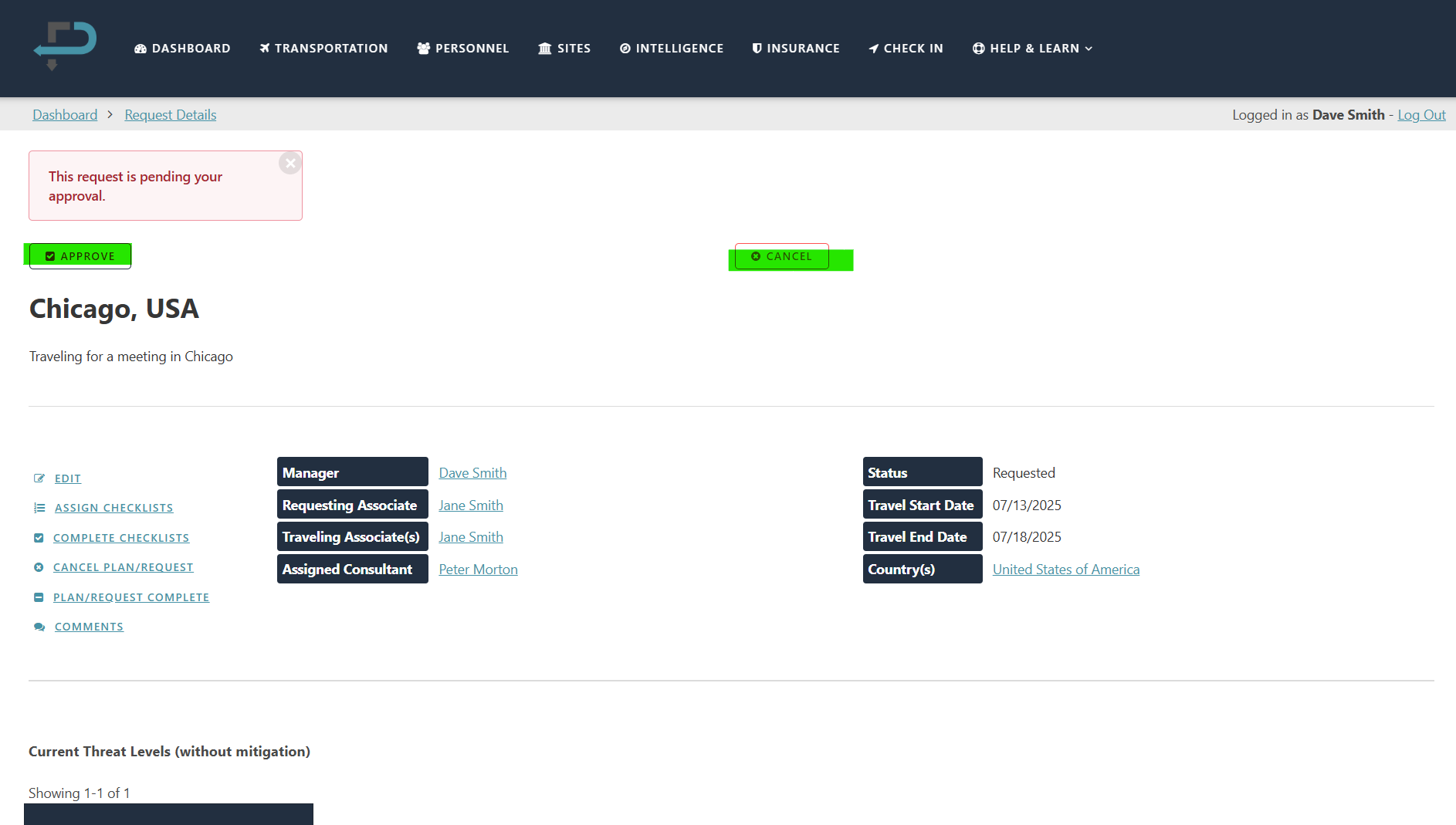Screen dimensions: 1456x825
Task: Click the Requested status value
Action: pyautogui.click(x=1024, y=473)
